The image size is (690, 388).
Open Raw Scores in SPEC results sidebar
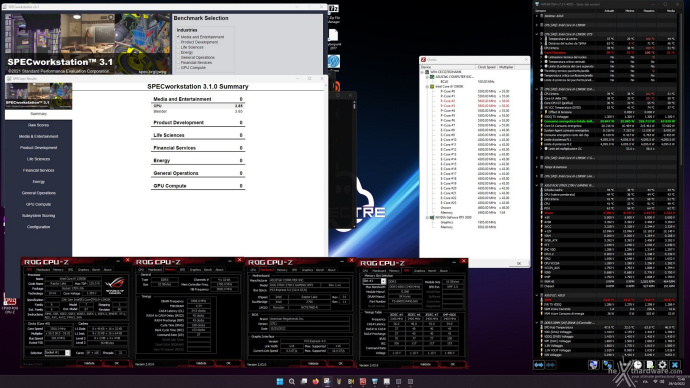coord(38,125)
